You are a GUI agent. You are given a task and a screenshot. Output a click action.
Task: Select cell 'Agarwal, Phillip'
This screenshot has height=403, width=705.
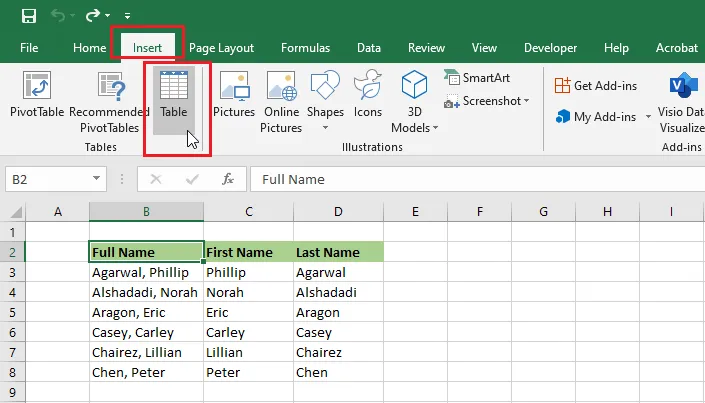coord(147,272)
